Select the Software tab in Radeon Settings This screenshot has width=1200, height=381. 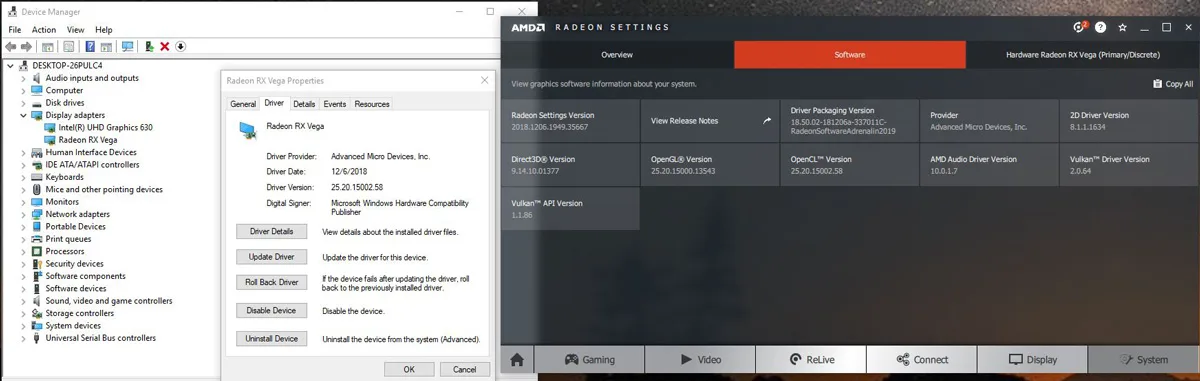pyautogui.click(x=850, y=54)
